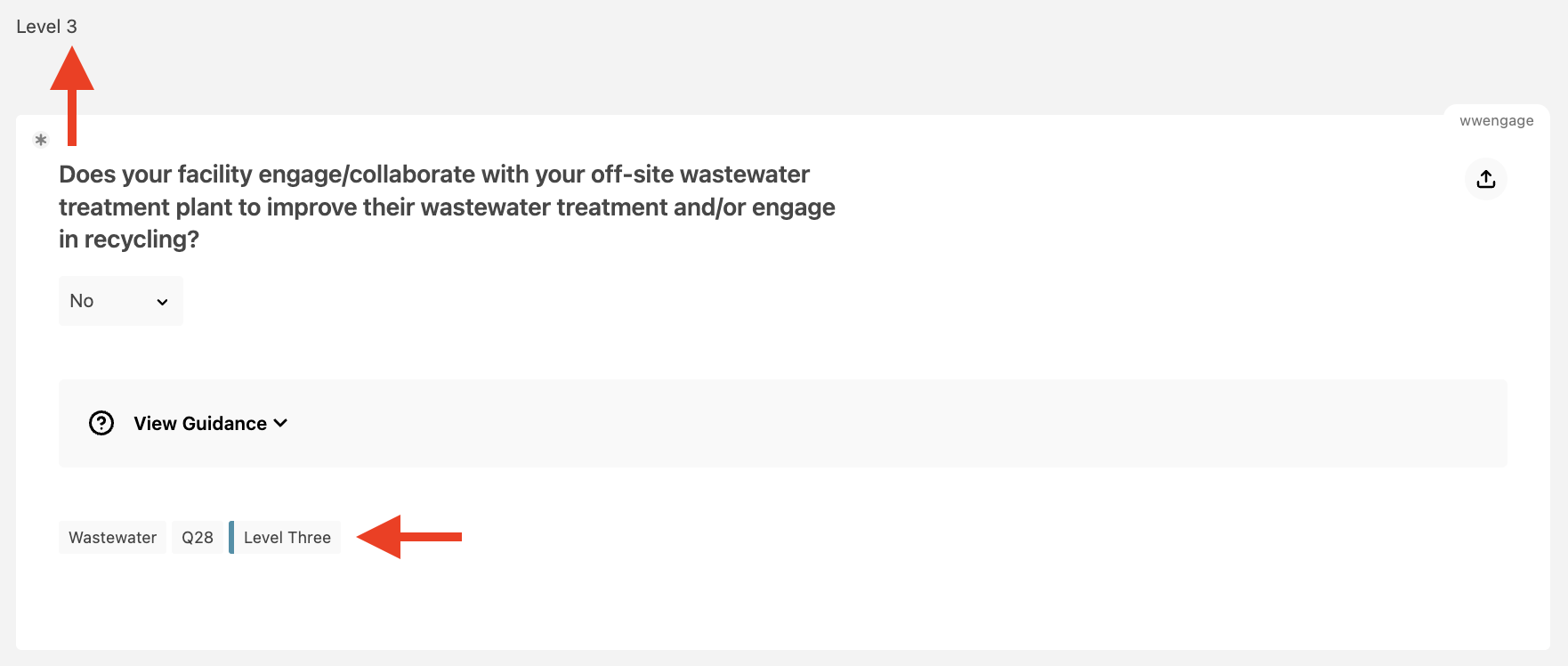1568x666 pixels.
Task: Click the wwengage label tab
Action: click(1496, 121)
